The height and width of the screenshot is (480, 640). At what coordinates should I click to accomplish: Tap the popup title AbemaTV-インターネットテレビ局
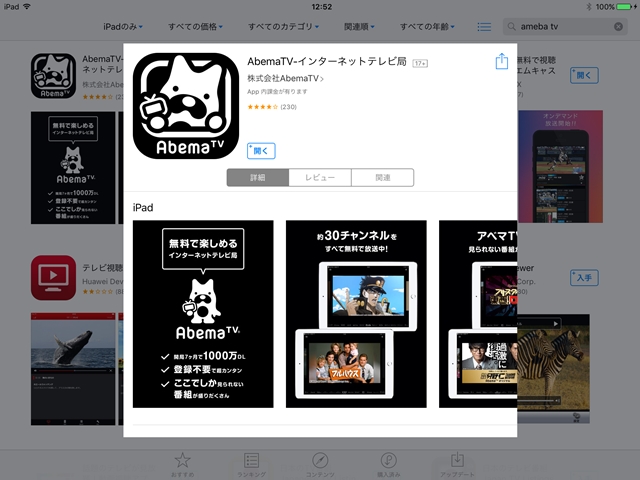(327, 62)
